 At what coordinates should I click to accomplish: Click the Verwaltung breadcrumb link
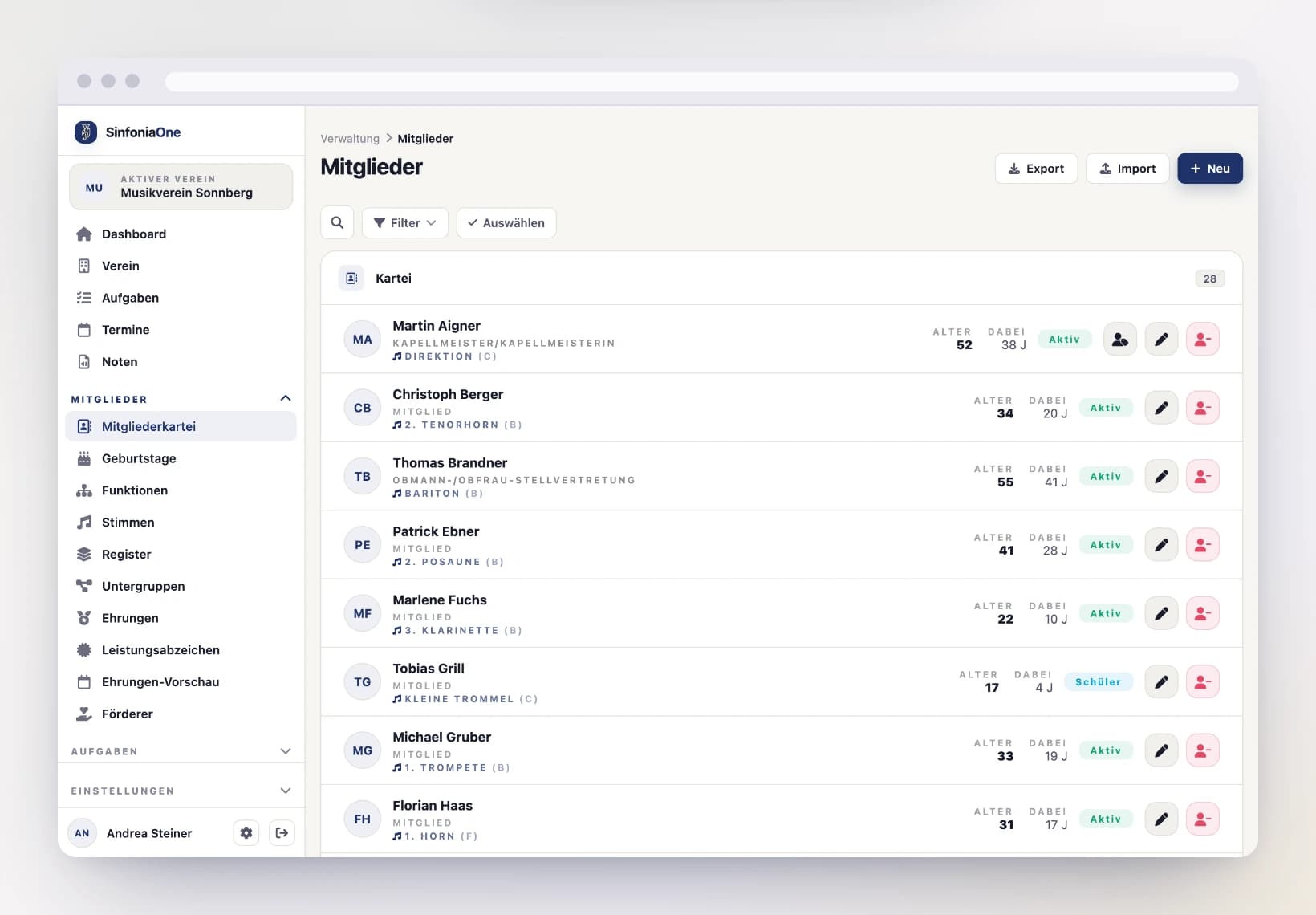(x=350, y=139)
